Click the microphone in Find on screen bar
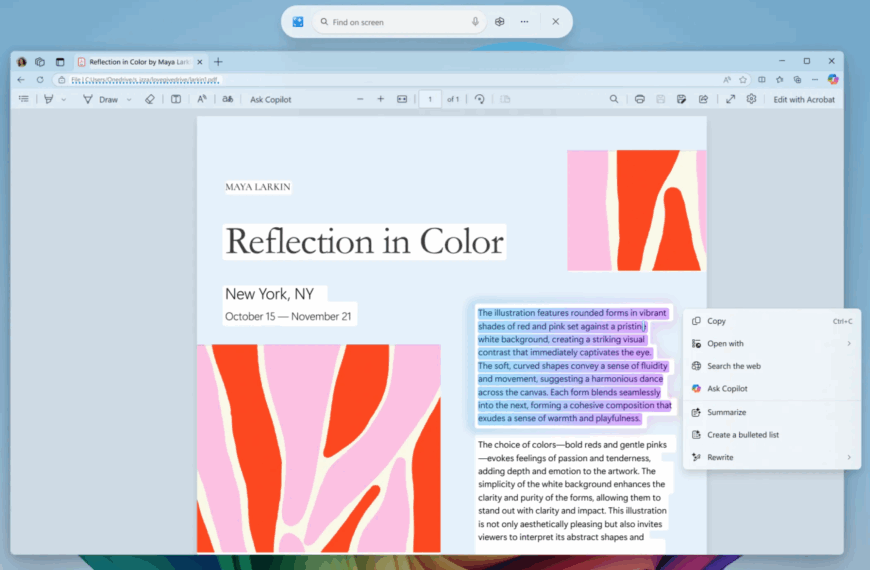The width and height of the screenshot is (870, 570). (x=476, y=22)
